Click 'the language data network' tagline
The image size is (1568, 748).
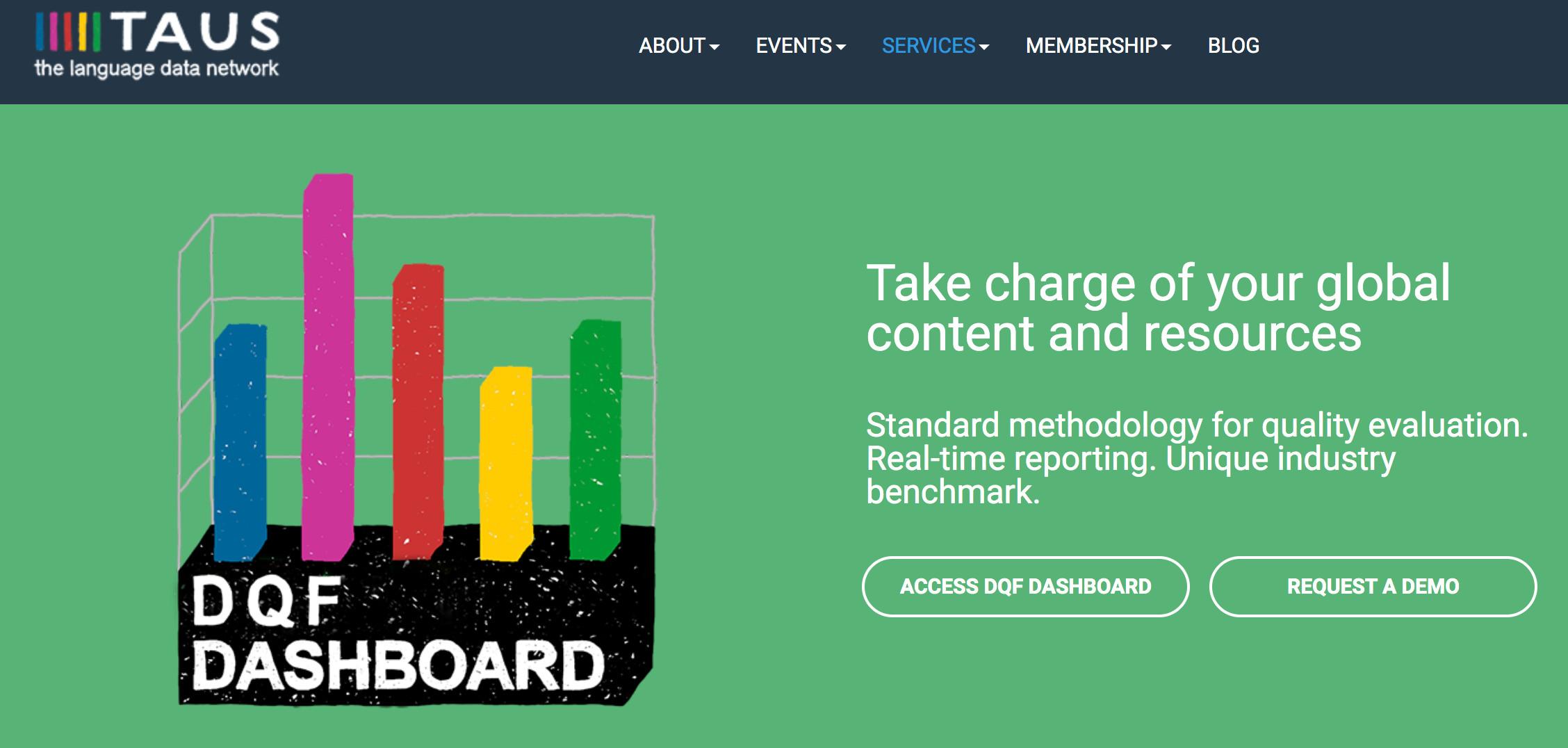[156, 68]
